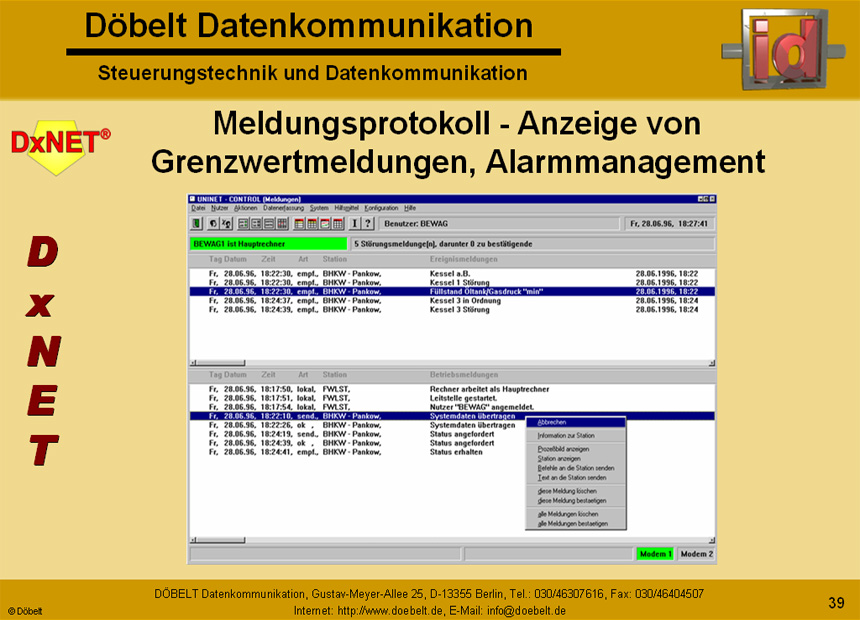This screenshot has width=860, height=620.
Task: Click the user logout icon marked with X
Action: point(227,223)
